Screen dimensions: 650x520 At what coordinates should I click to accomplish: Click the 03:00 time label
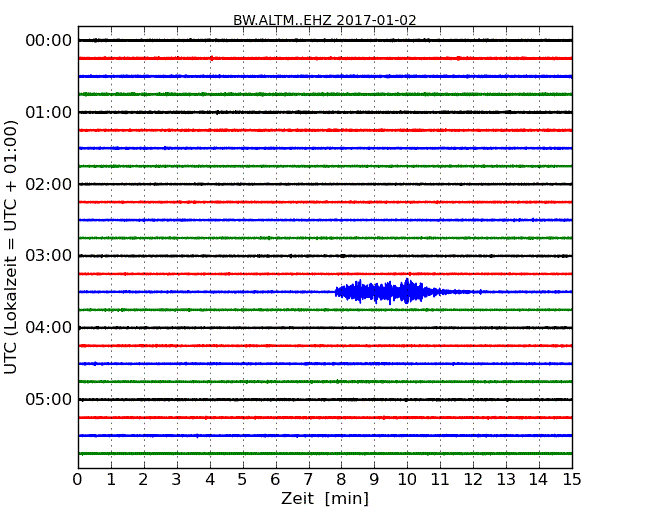pyautogui.click(x=49, y=255)
